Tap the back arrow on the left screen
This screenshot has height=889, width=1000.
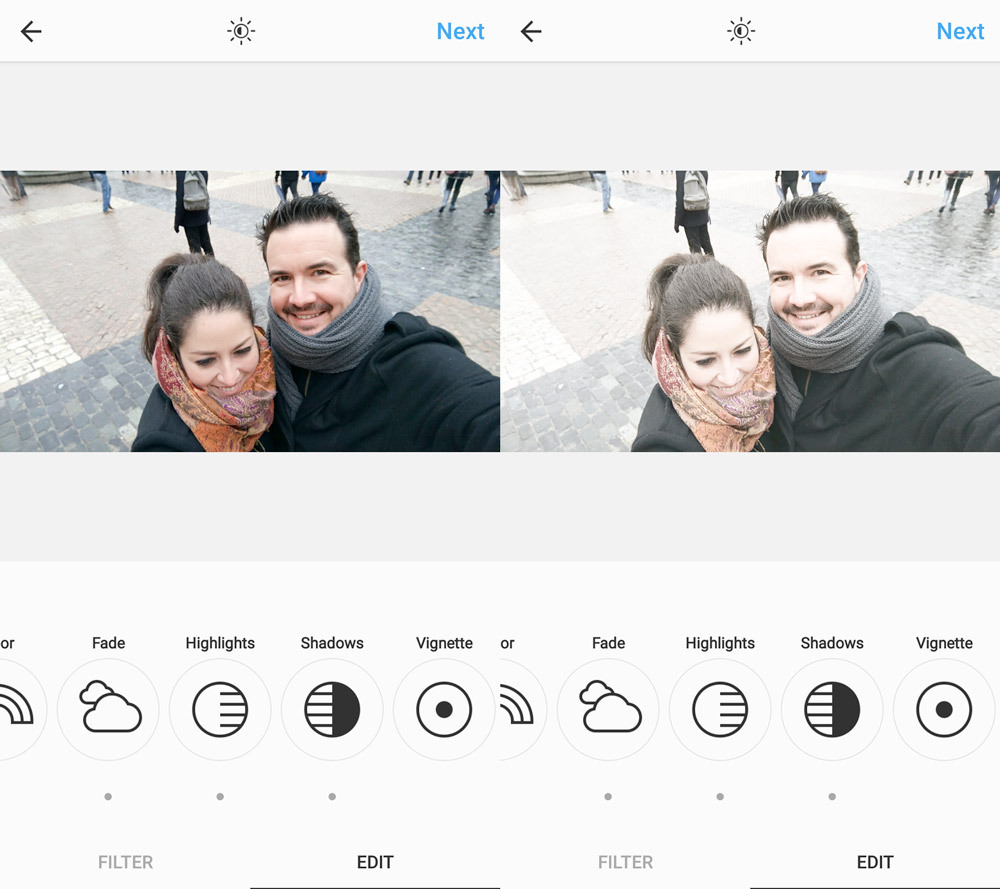31,32
